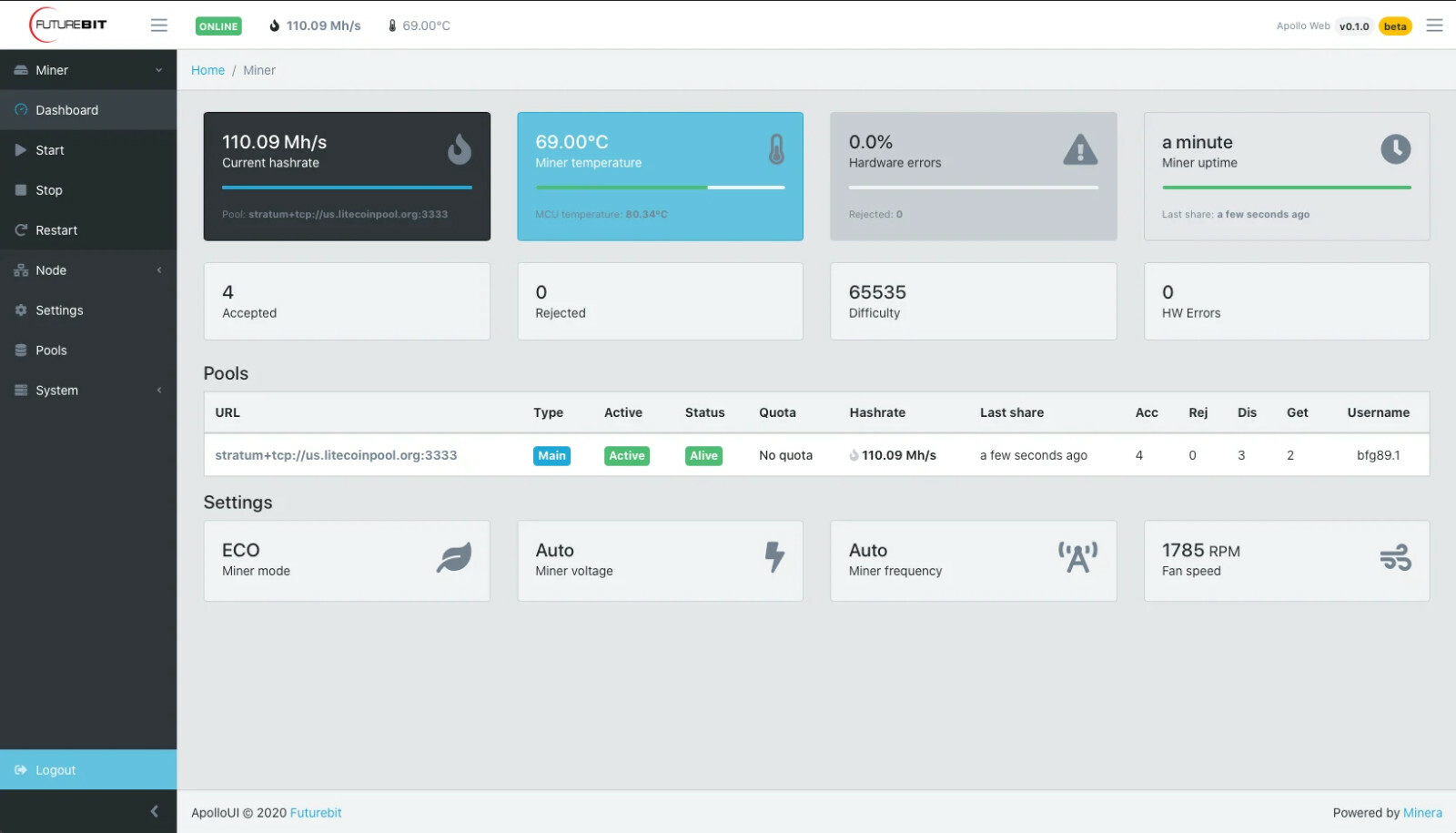Image resolution: width=1456 pixels, height=833 pixels.
Task: Click the FutureBit logo
Action: click(68, 25)
